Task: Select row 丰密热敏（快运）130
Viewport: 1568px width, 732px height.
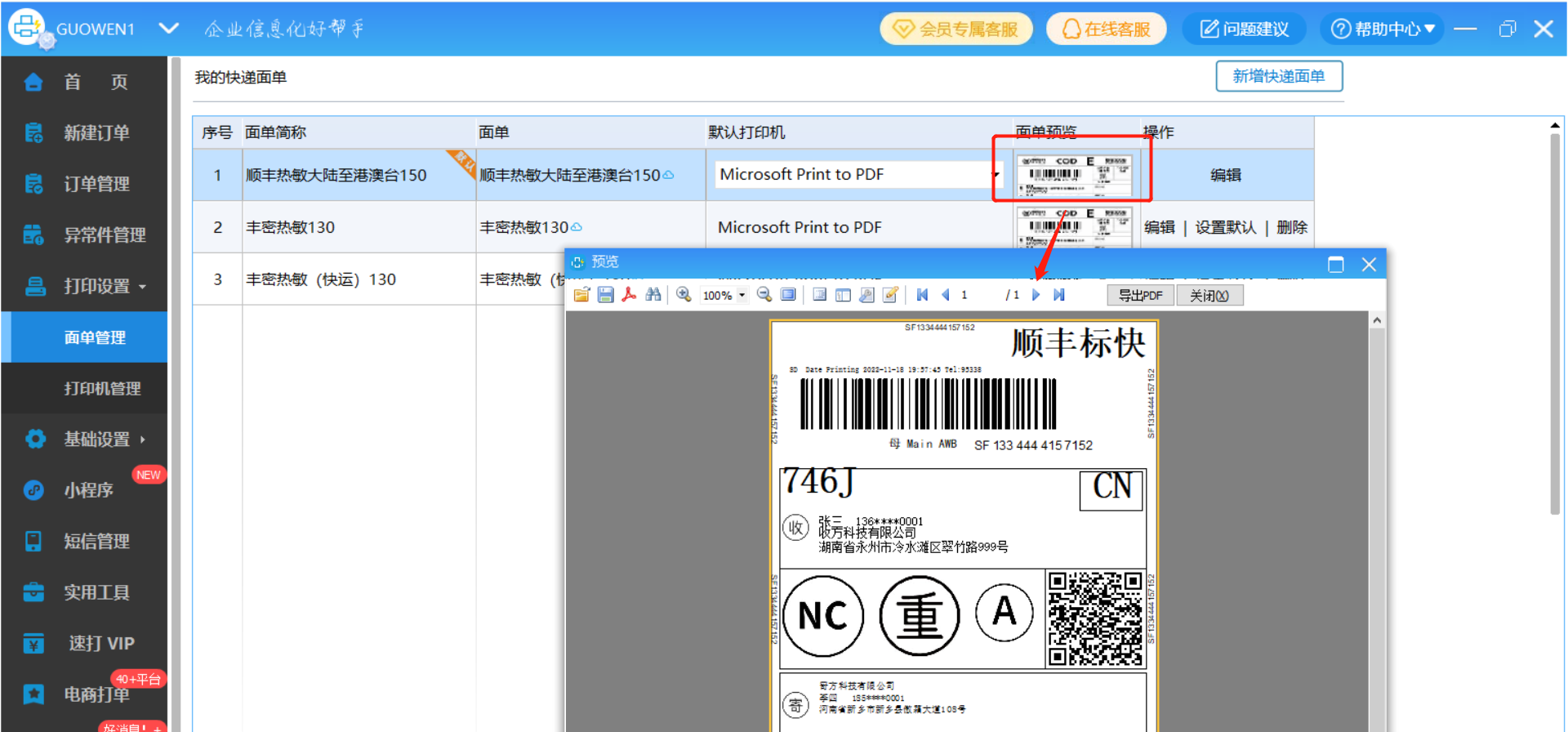Action: 380,279
